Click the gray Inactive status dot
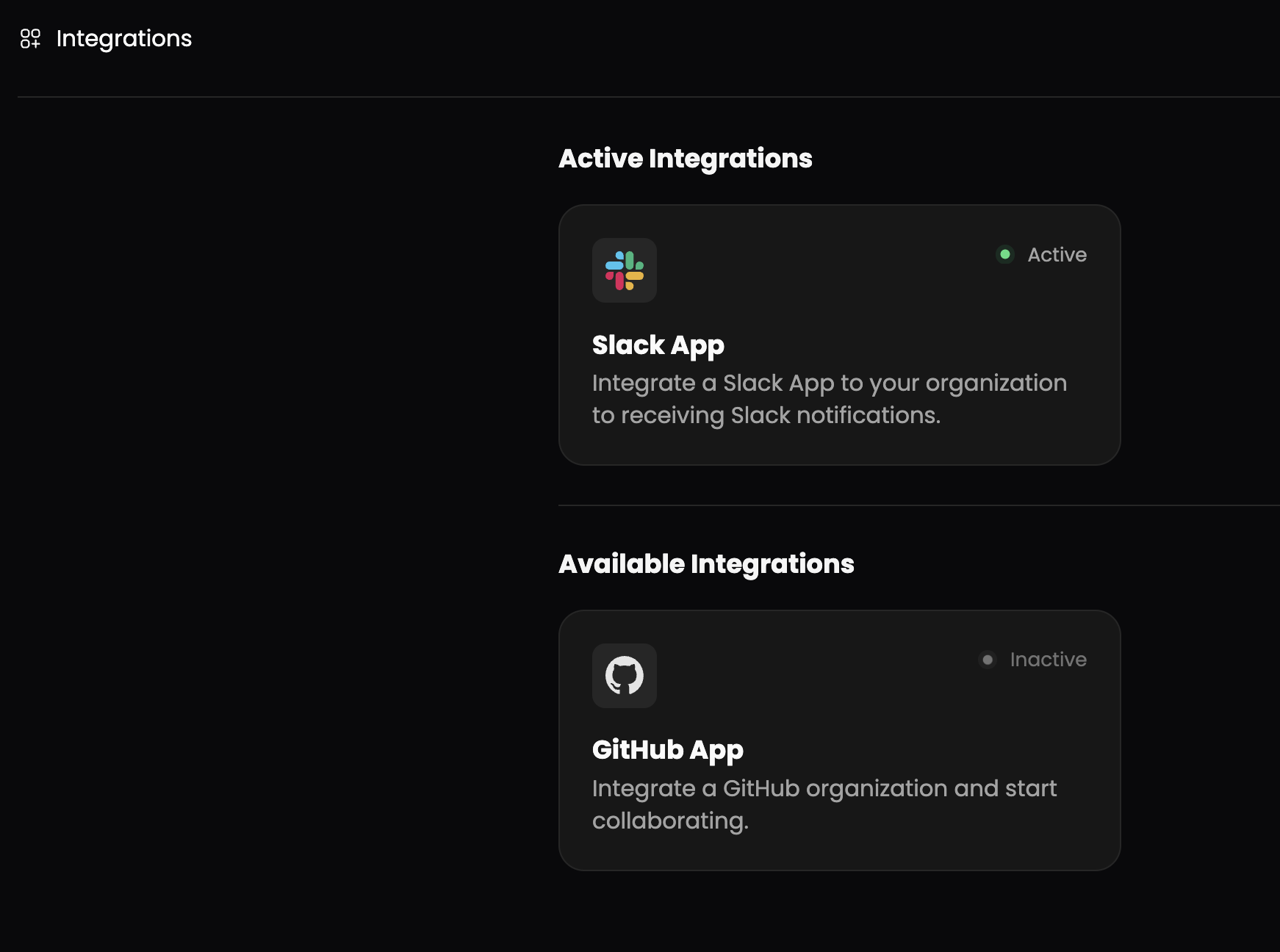This screenshot has width=1280, height=952. pos(988,659)
